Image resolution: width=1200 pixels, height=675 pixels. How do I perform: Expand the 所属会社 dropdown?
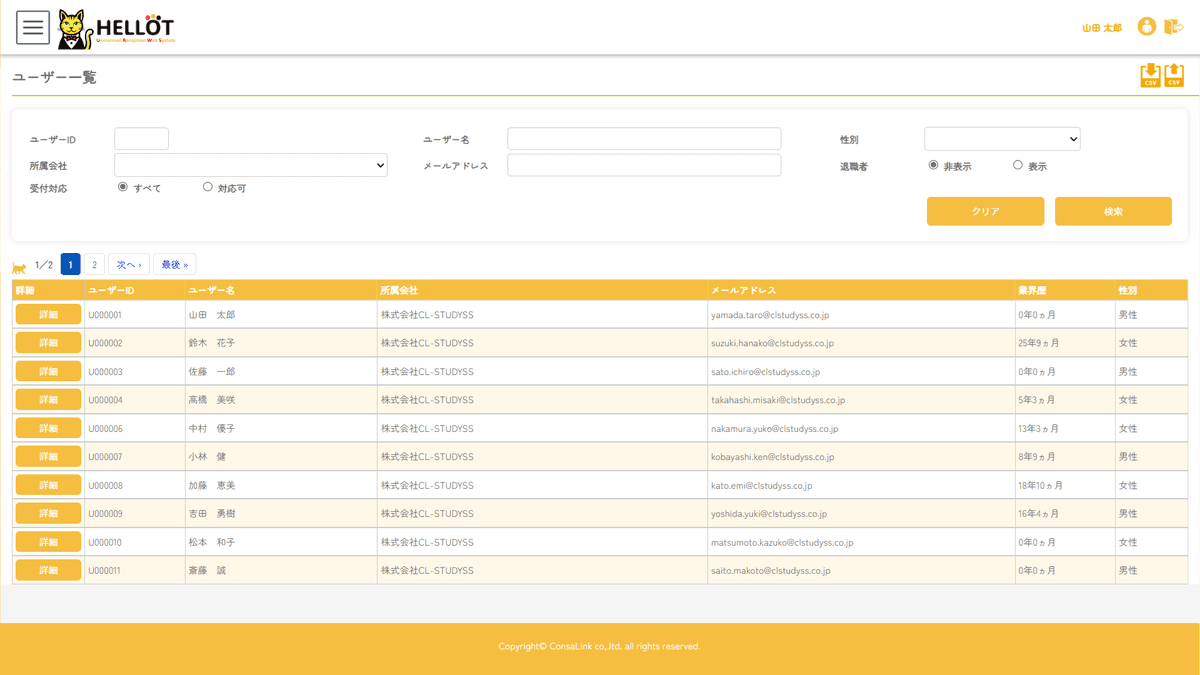coord(250,165)
